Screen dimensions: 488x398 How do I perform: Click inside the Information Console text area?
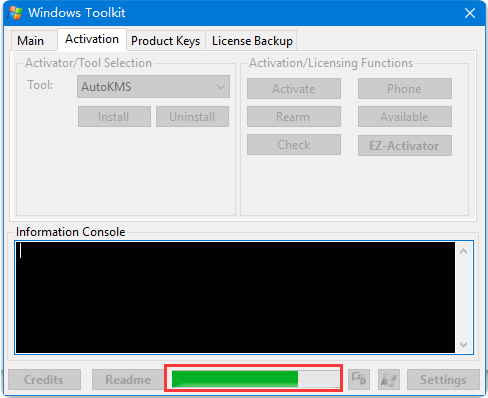(235, 297)
